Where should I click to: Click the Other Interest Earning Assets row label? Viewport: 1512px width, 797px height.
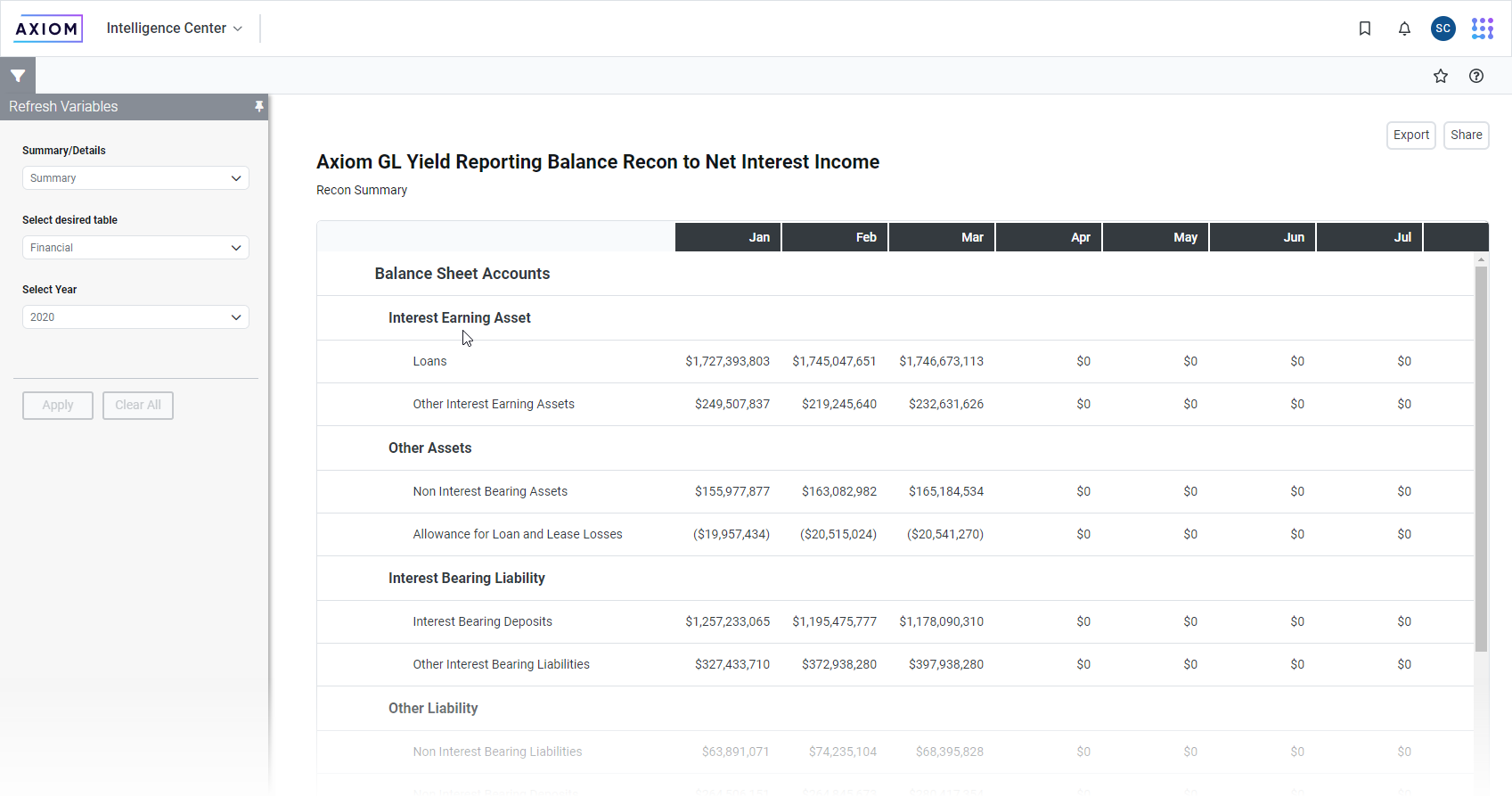(x=494, y=404)
